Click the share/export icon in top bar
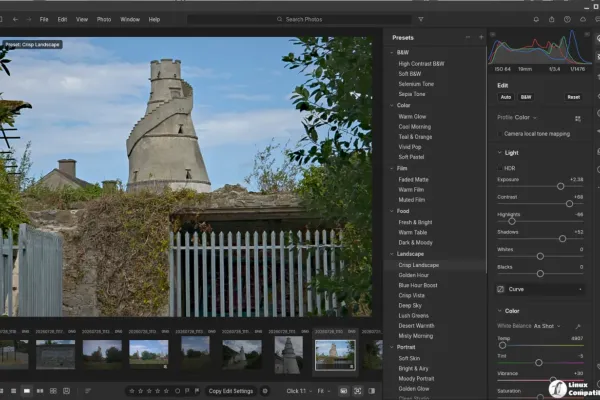600x400 pixels. (551, 19)
